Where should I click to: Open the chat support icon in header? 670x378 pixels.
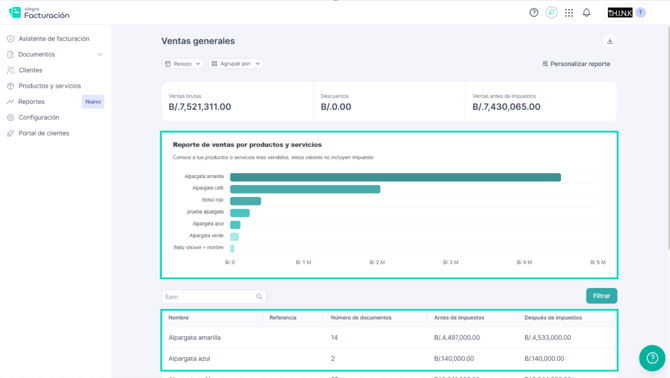click(x=552, y=13)
